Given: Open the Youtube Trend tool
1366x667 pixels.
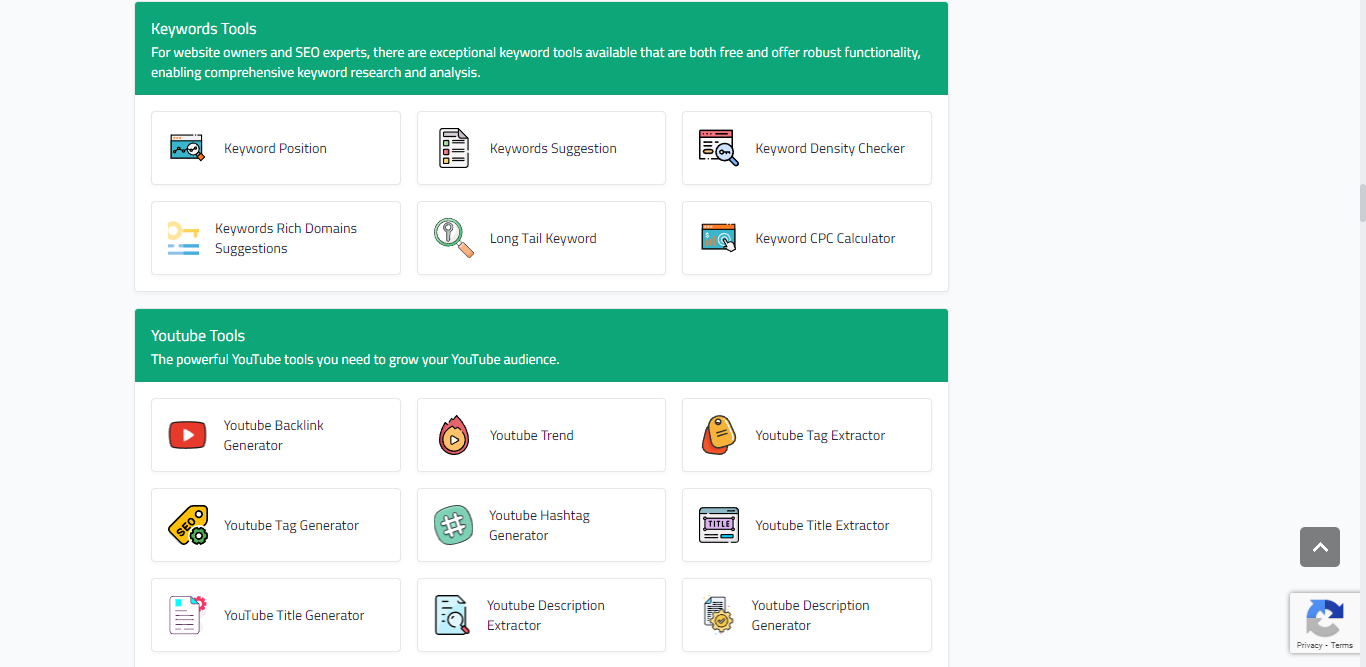Looking at the screenshot, I should (x=541, y=435).
